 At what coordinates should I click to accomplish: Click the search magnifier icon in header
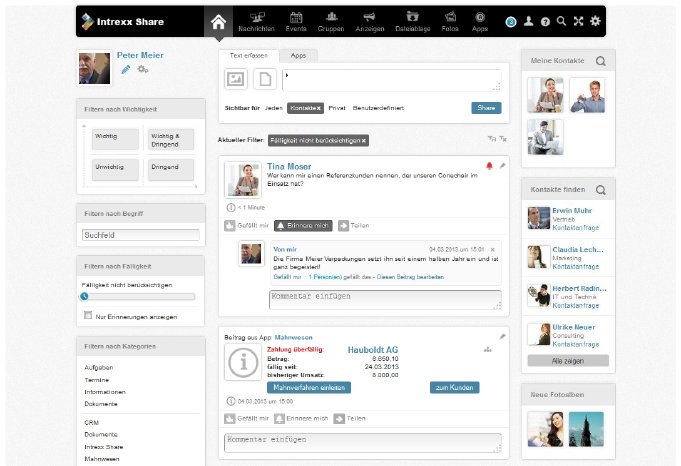[x=561, y=21]
